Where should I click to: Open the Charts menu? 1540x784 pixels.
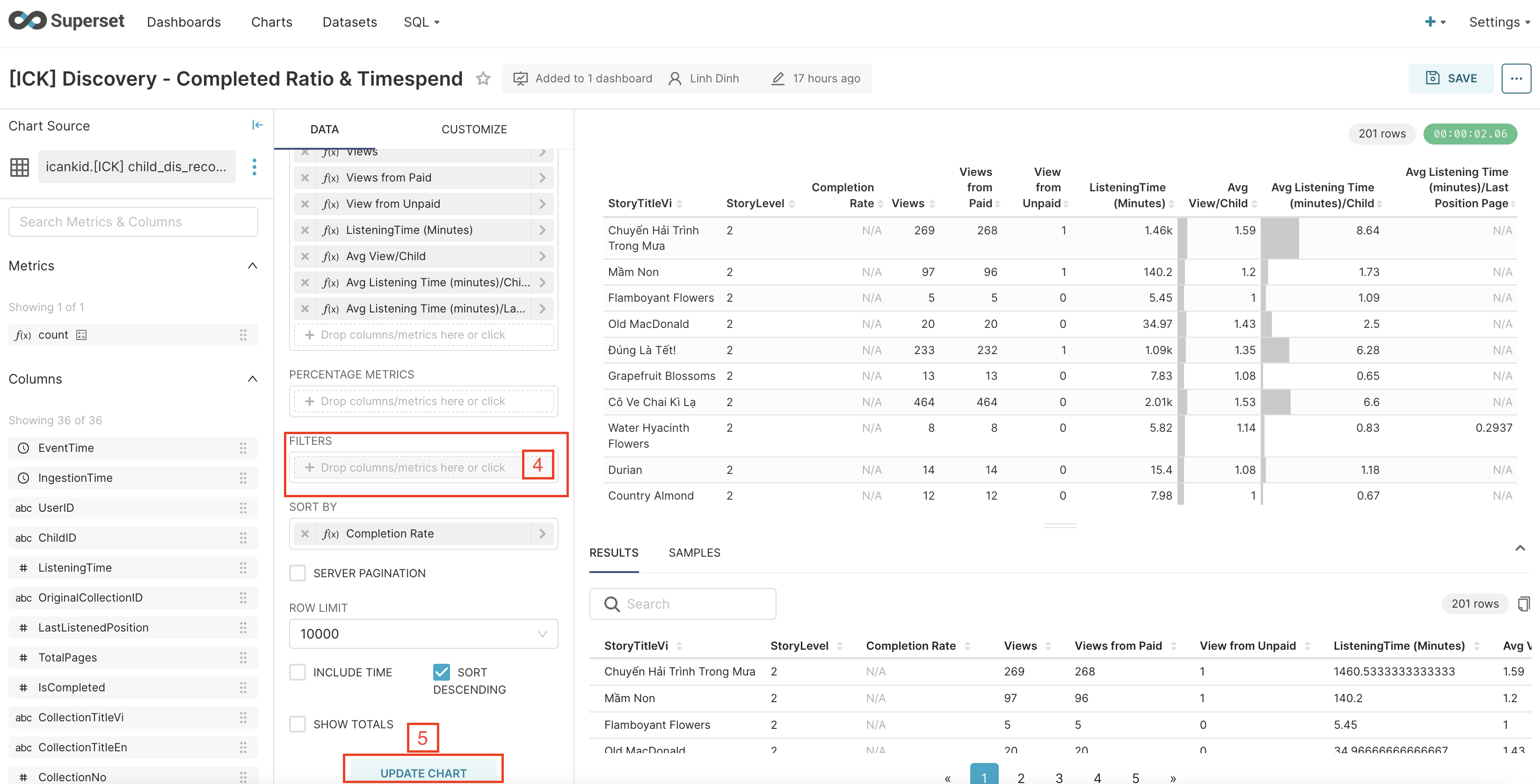pos(271,22)
